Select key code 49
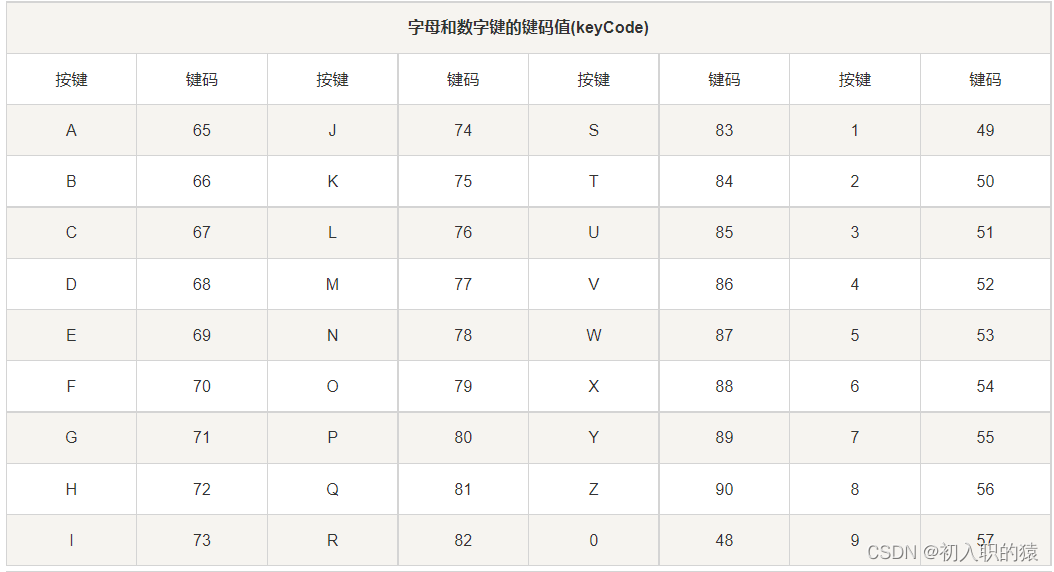This screenshot has height=572, width=1054. point(985,130)
